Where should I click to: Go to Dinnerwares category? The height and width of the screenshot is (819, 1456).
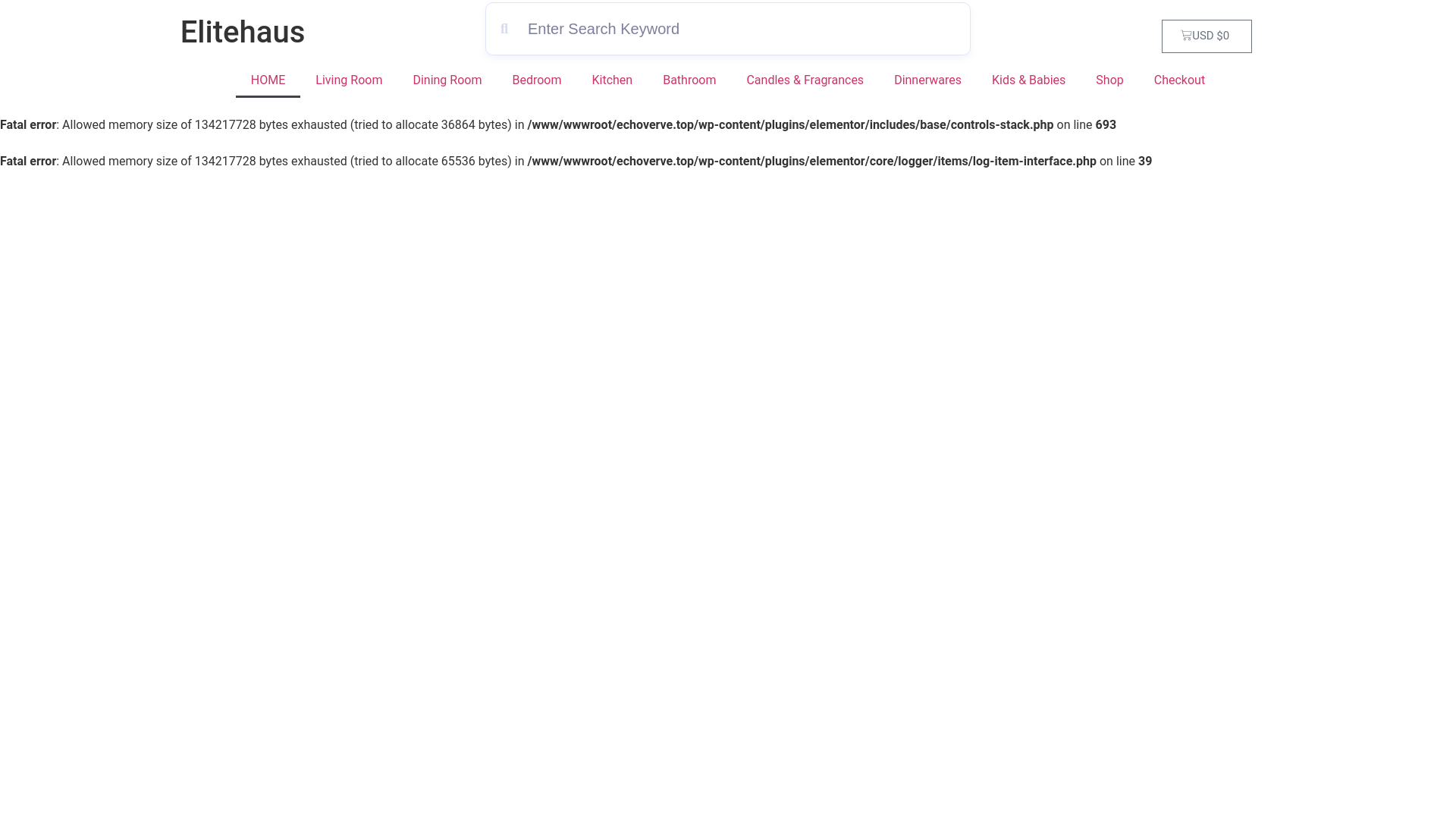coord(927,80)
